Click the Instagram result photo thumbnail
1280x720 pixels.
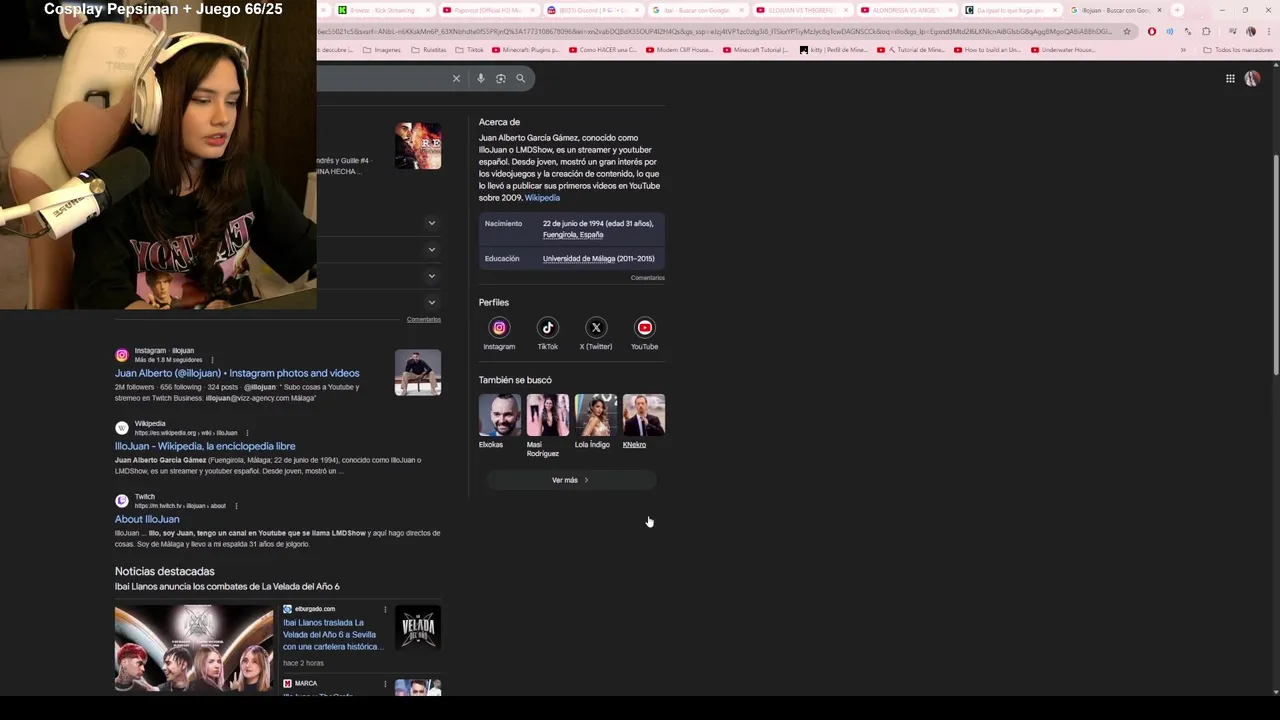(x=418, y=372)
